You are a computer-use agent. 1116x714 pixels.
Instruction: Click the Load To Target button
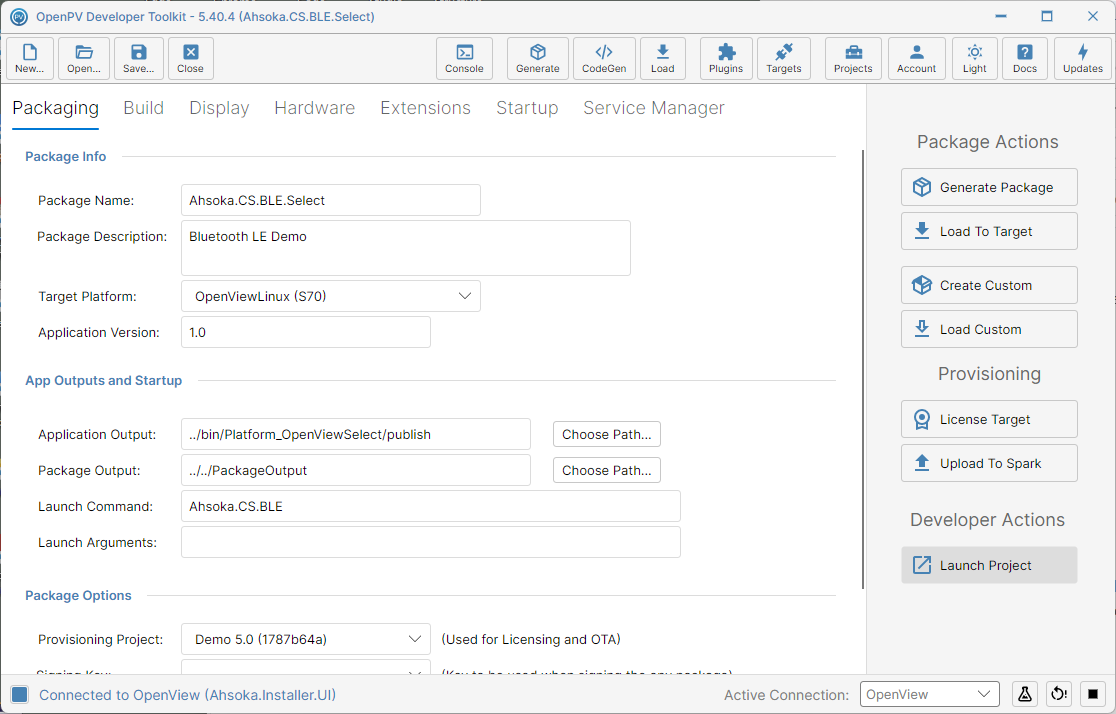pyautogui.click(x=989, y=231)
